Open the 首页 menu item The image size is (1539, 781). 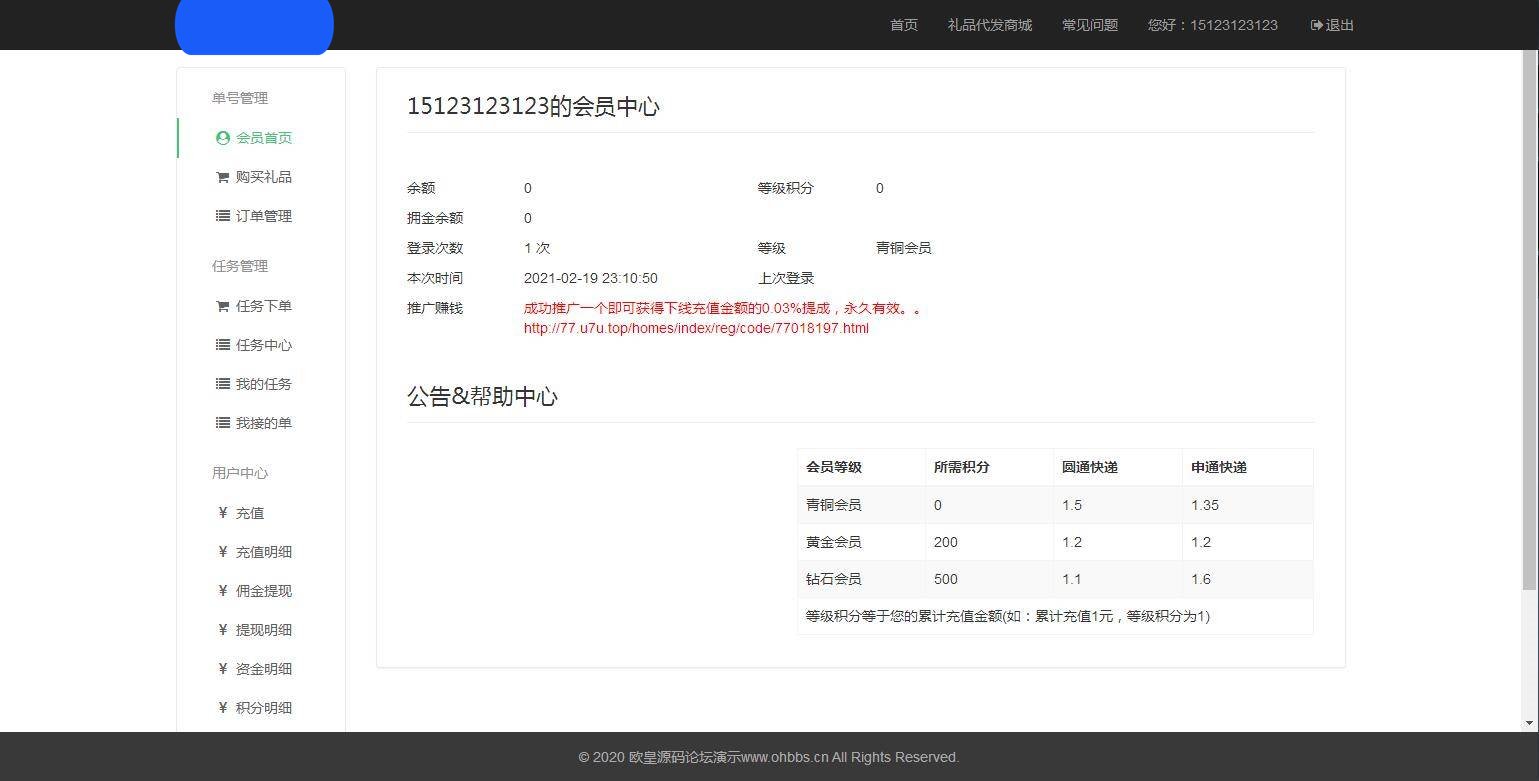pyautogui.click(x=903, y=25)
